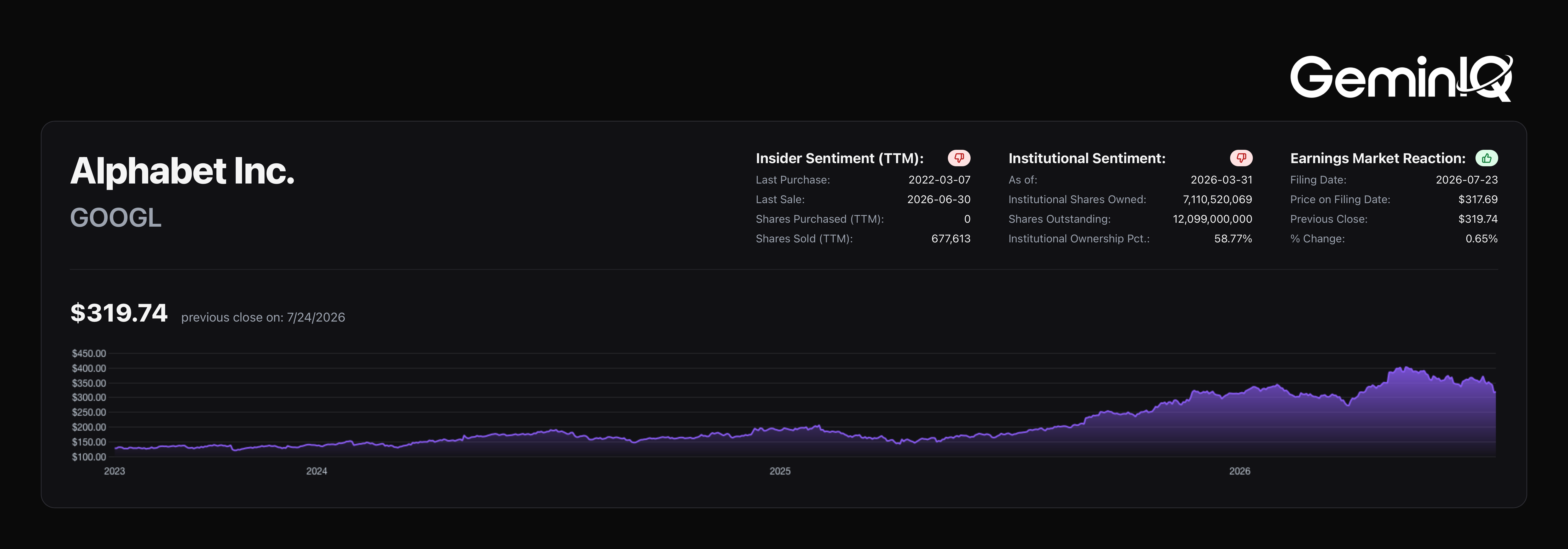This screenshot has width=1568, height=549.
Task: Click the Insider Sentiment (TTM) heading
Action: click(x=839, y=158)
